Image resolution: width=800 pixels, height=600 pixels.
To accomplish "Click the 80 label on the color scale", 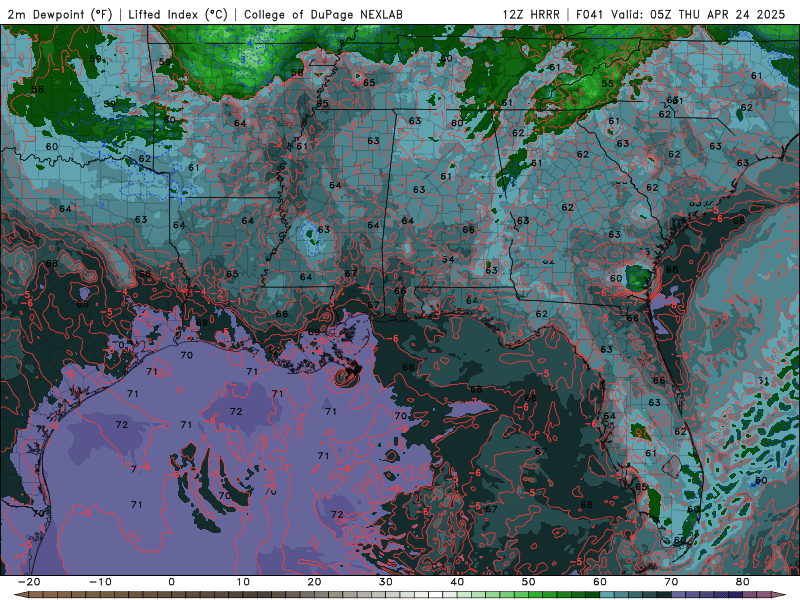I will pyautogui.click(x=743, y=582).
